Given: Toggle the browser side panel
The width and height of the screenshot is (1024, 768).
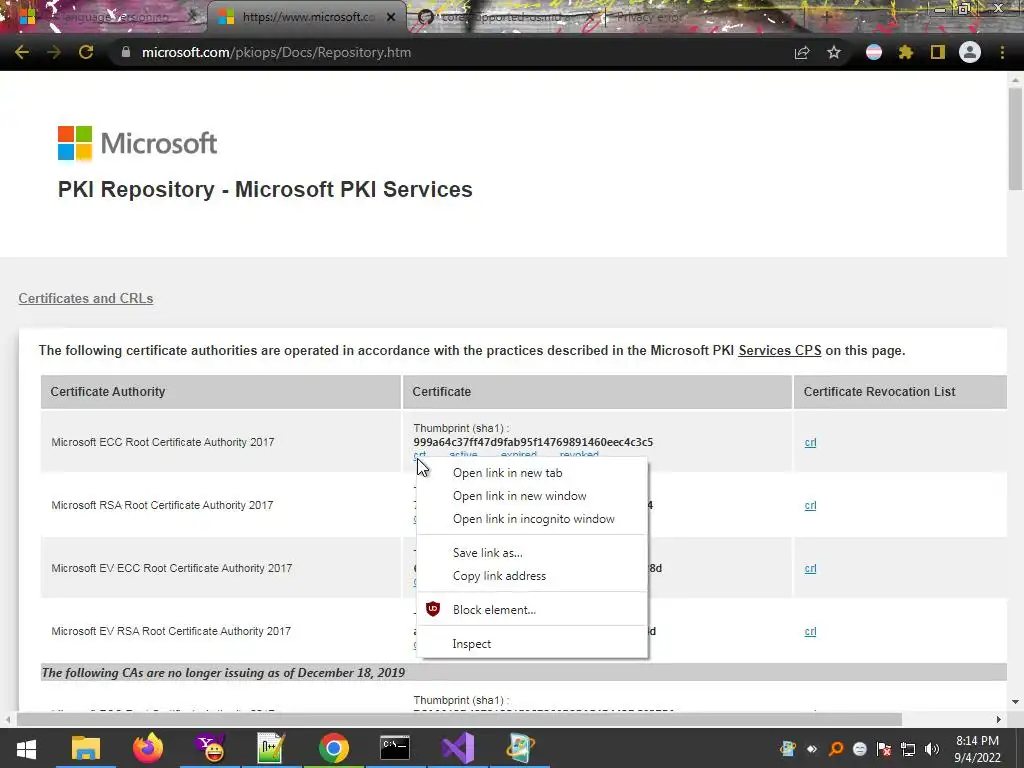Looking at the screenshot, I should pos(938,52).
